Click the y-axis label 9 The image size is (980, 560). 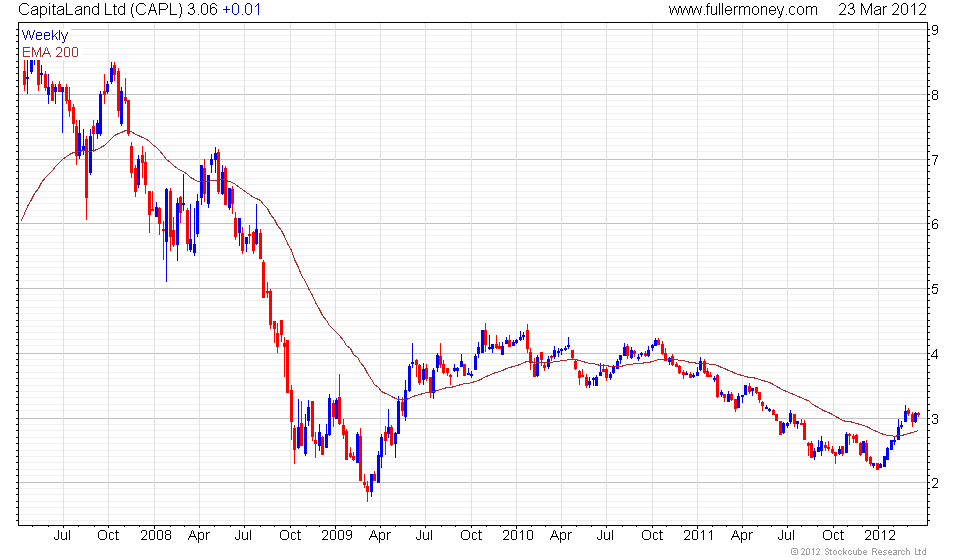[x=935, y=30]
